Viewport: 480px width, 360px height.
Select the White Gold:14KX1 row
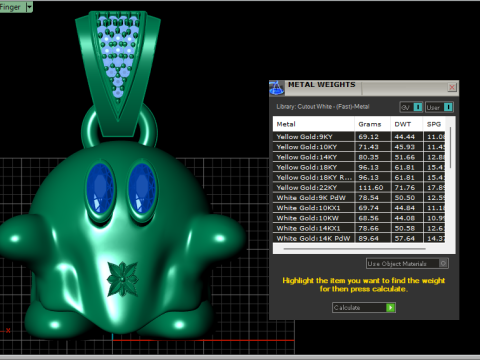point(359,228)
